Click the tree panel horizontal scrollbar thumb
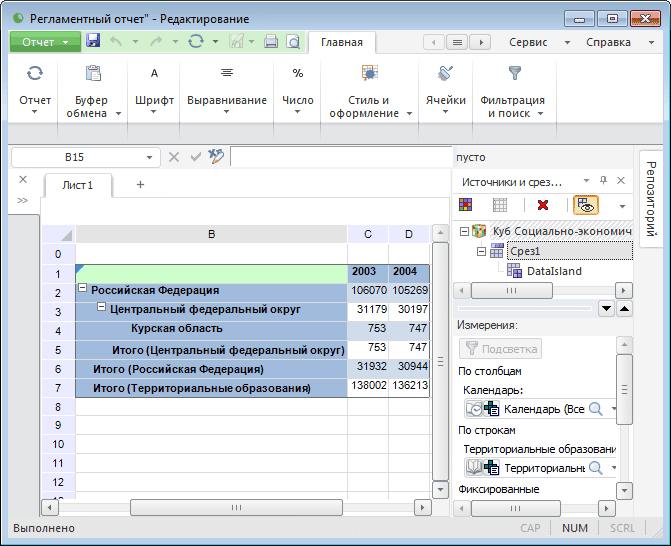This screenshot has width=671, height=546. [x=511, y=291]
